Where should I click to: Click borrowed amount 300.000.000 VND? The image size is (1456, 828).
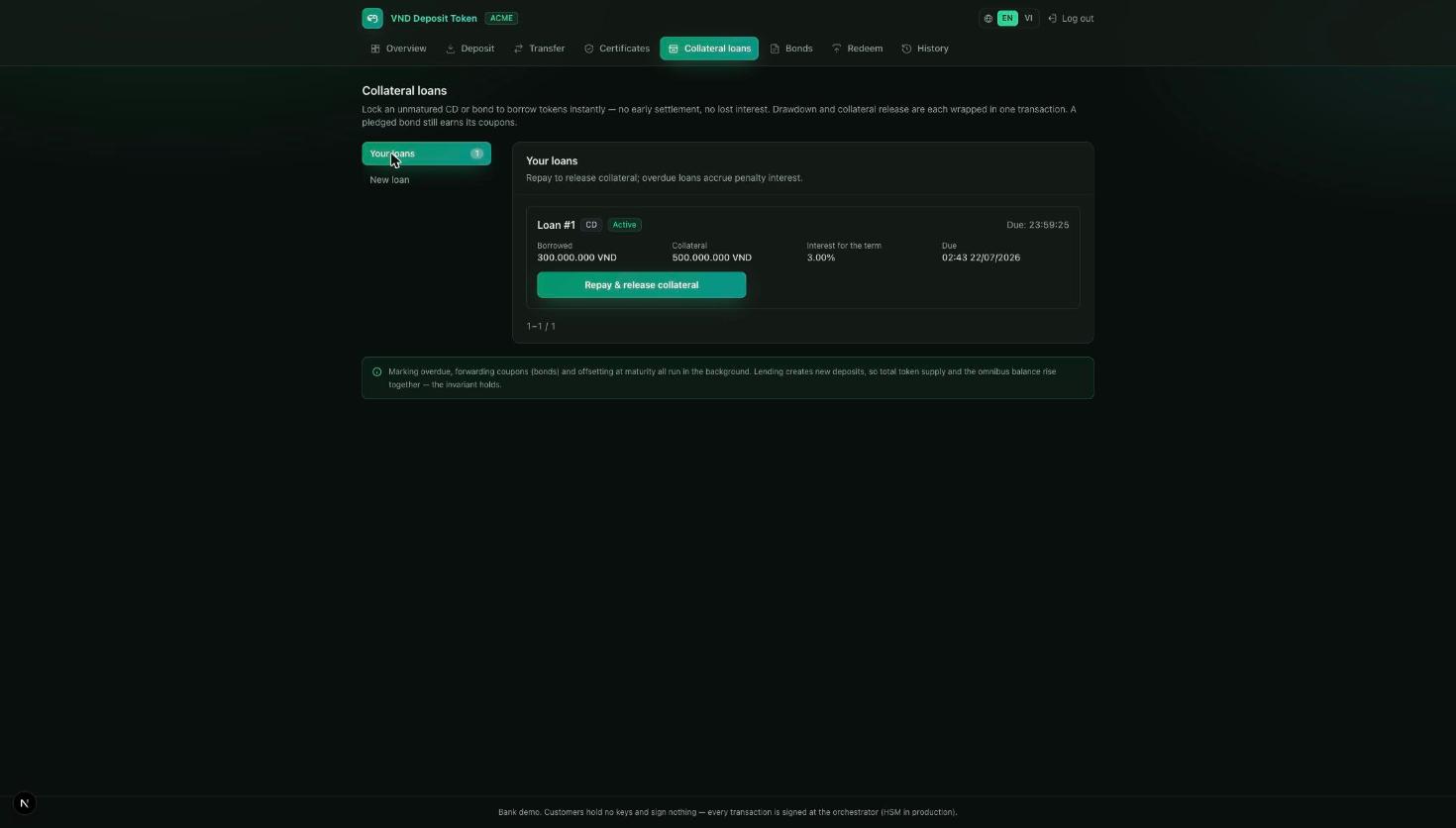pyautogui.click(x=576, y=258)
